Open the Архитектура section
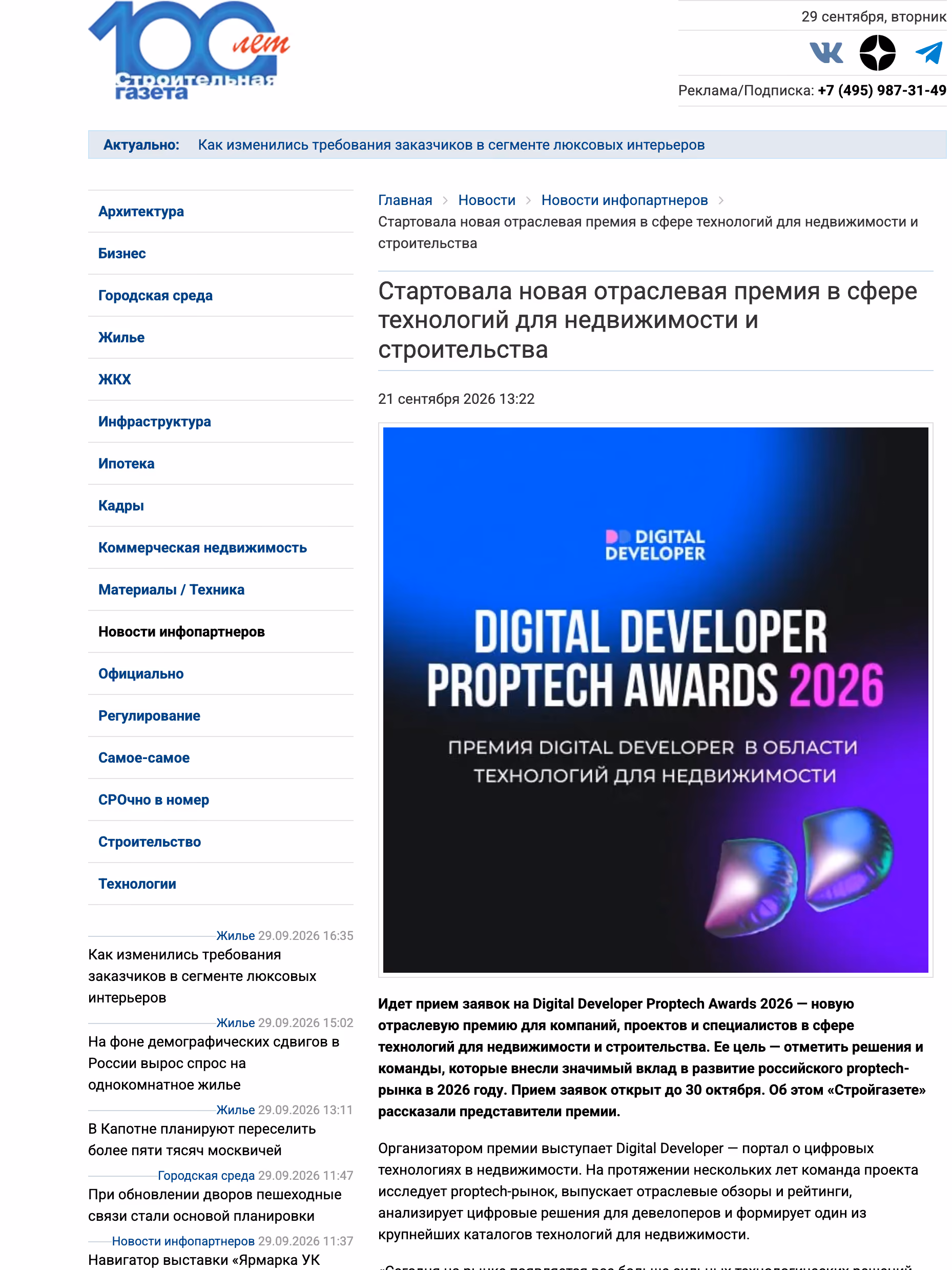 click(x=140, y=211)
